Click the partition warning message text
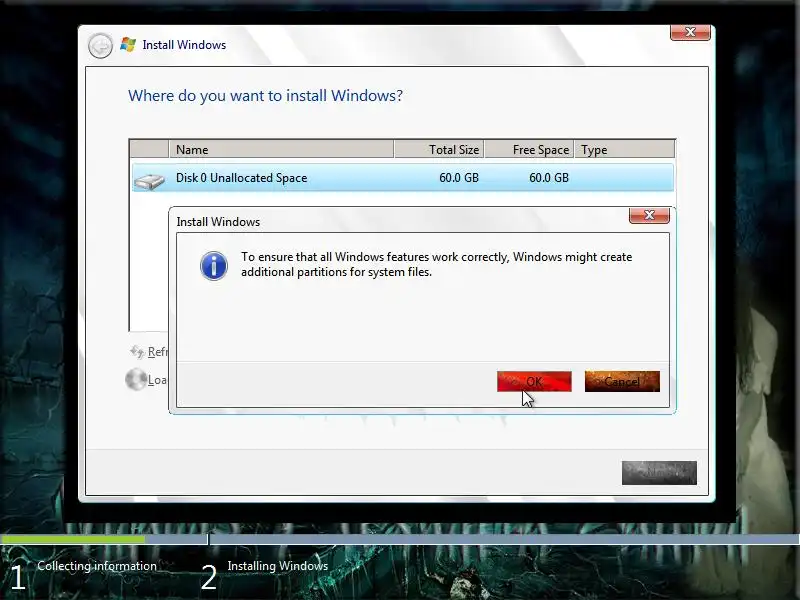This screenshot has width=800, height=600. pyautogui.click(x=437, y=264)
